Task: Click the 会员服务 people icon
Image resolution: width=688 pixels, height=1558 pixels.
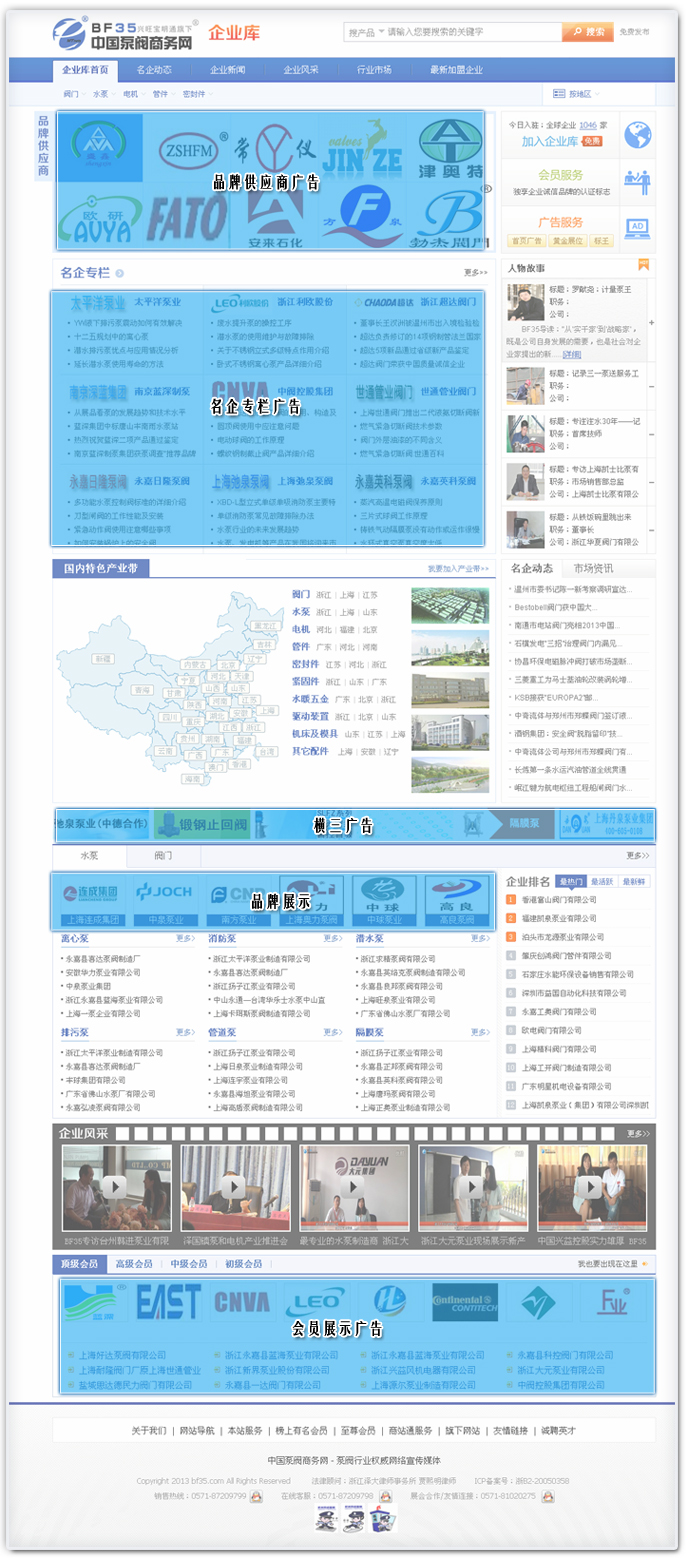Action: [x=637, y=181]
